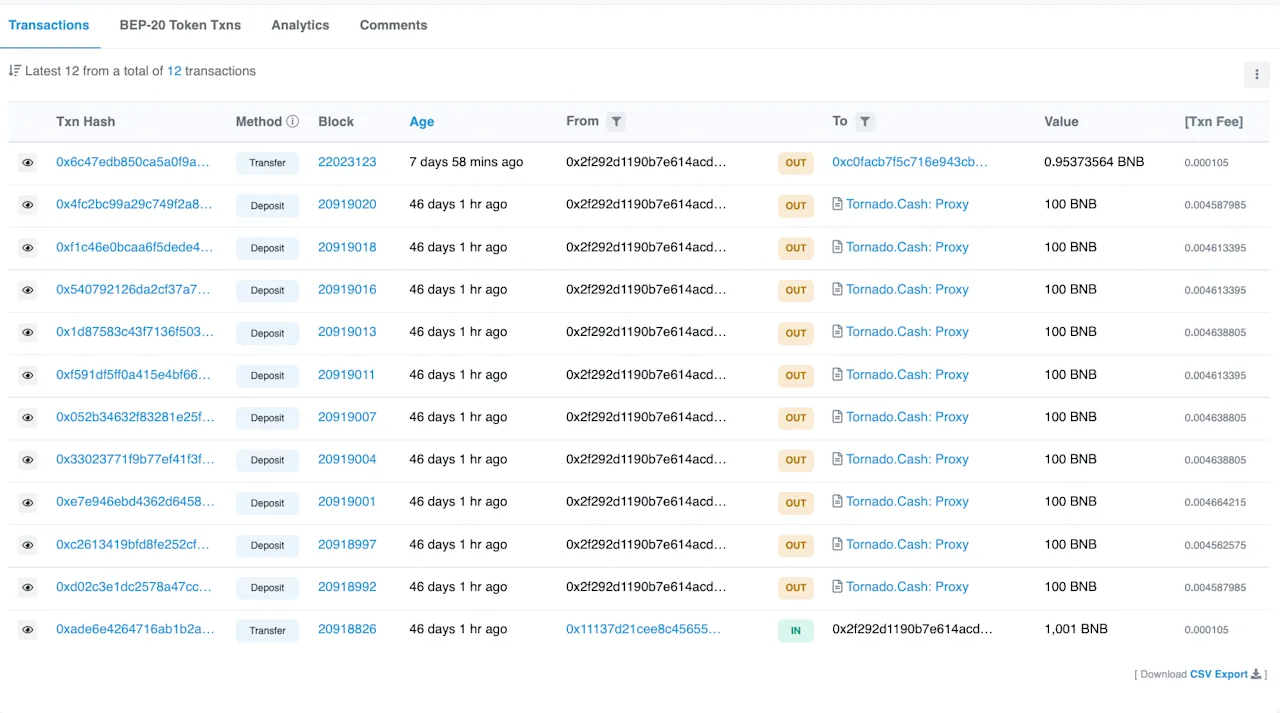Open transaction hash 0x4fc2bc99a29c749f2a8

134,204
